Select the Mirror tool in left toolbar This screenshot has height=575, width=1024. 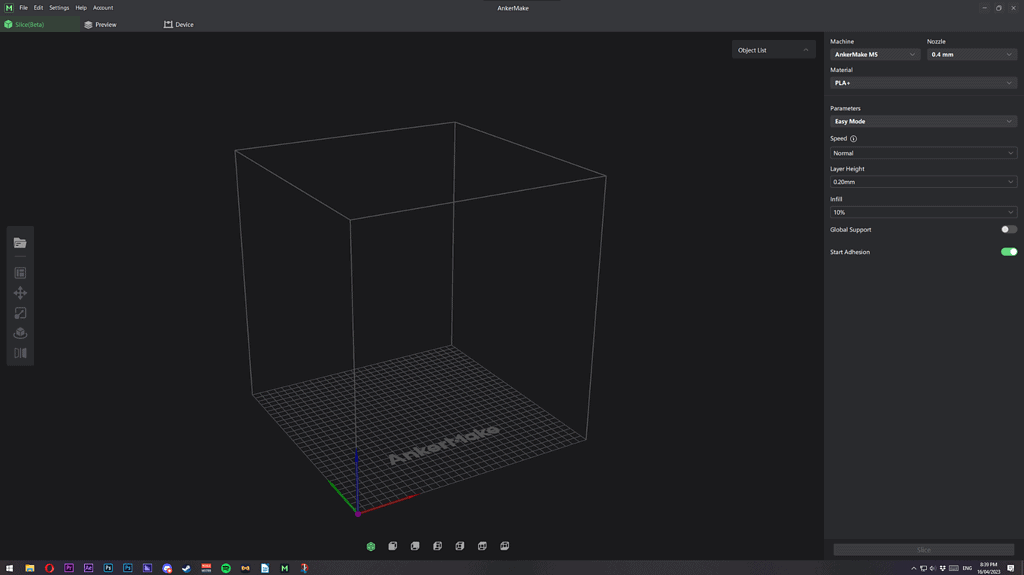pyautogui.click(x=20, y=353)
